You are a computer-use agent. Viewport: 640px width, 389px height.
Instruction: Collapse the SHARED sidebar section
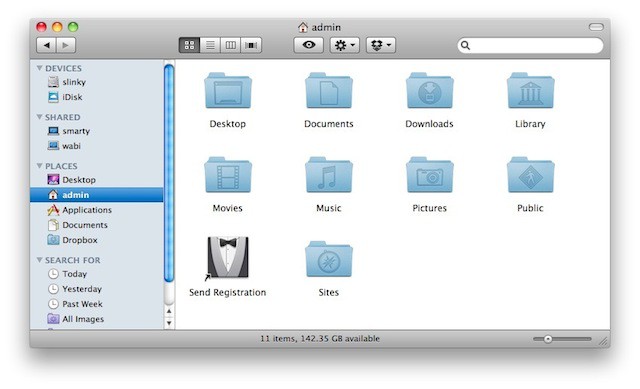pyautogui.click(x=40, y=117)
